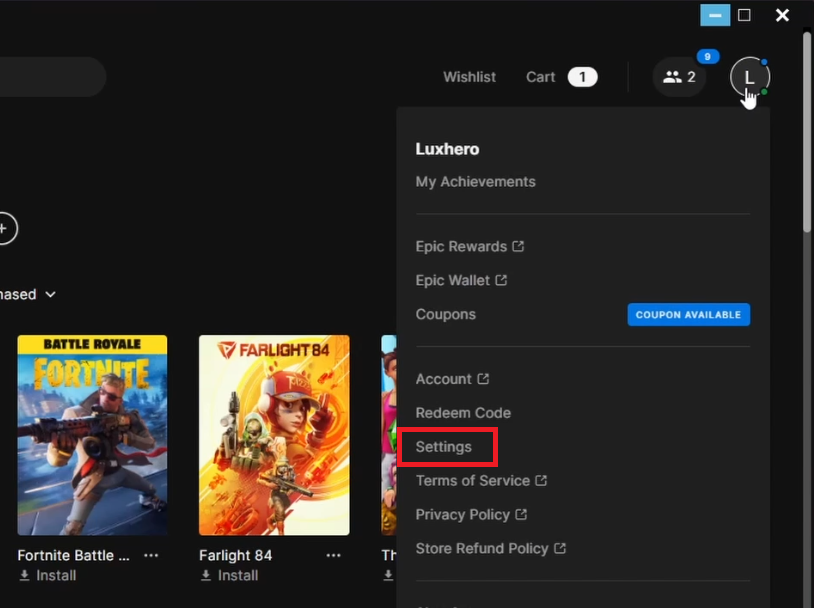Click the blue notification badge showing 9

coord(708,57)
